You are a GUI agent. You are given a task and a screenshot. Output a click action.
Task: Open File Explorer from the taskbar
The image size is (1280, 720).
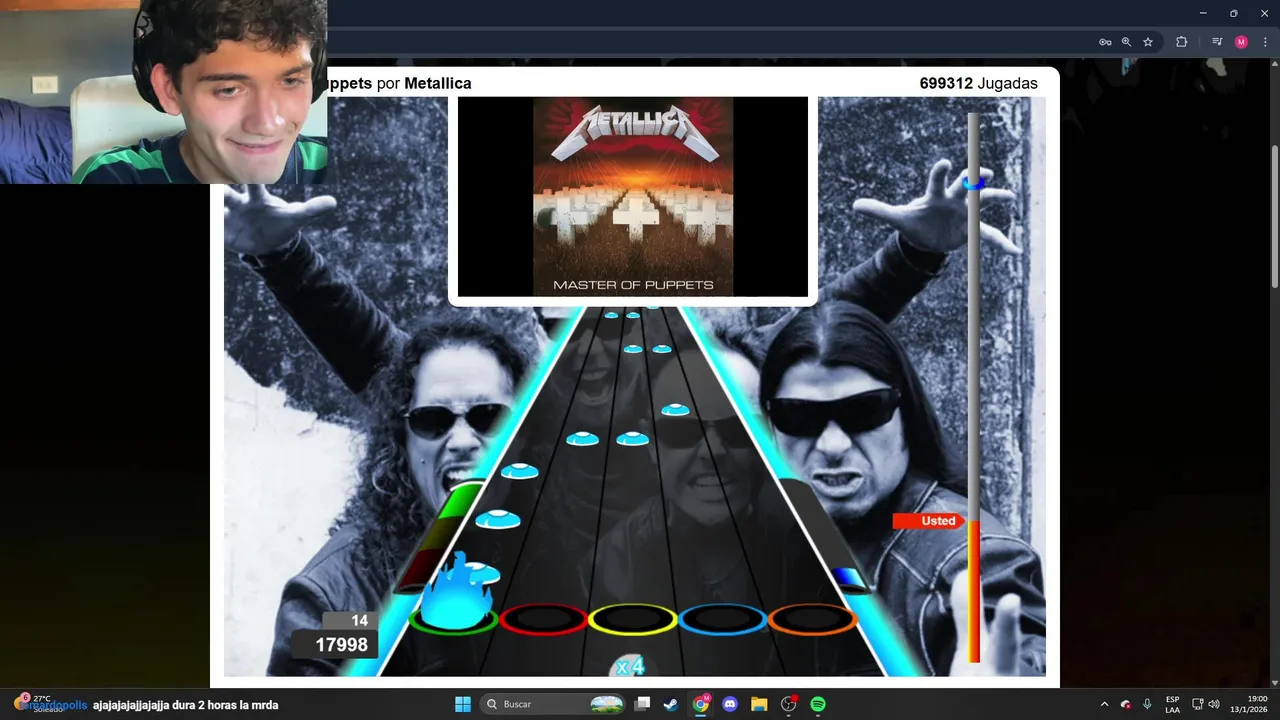pos(759,704)
